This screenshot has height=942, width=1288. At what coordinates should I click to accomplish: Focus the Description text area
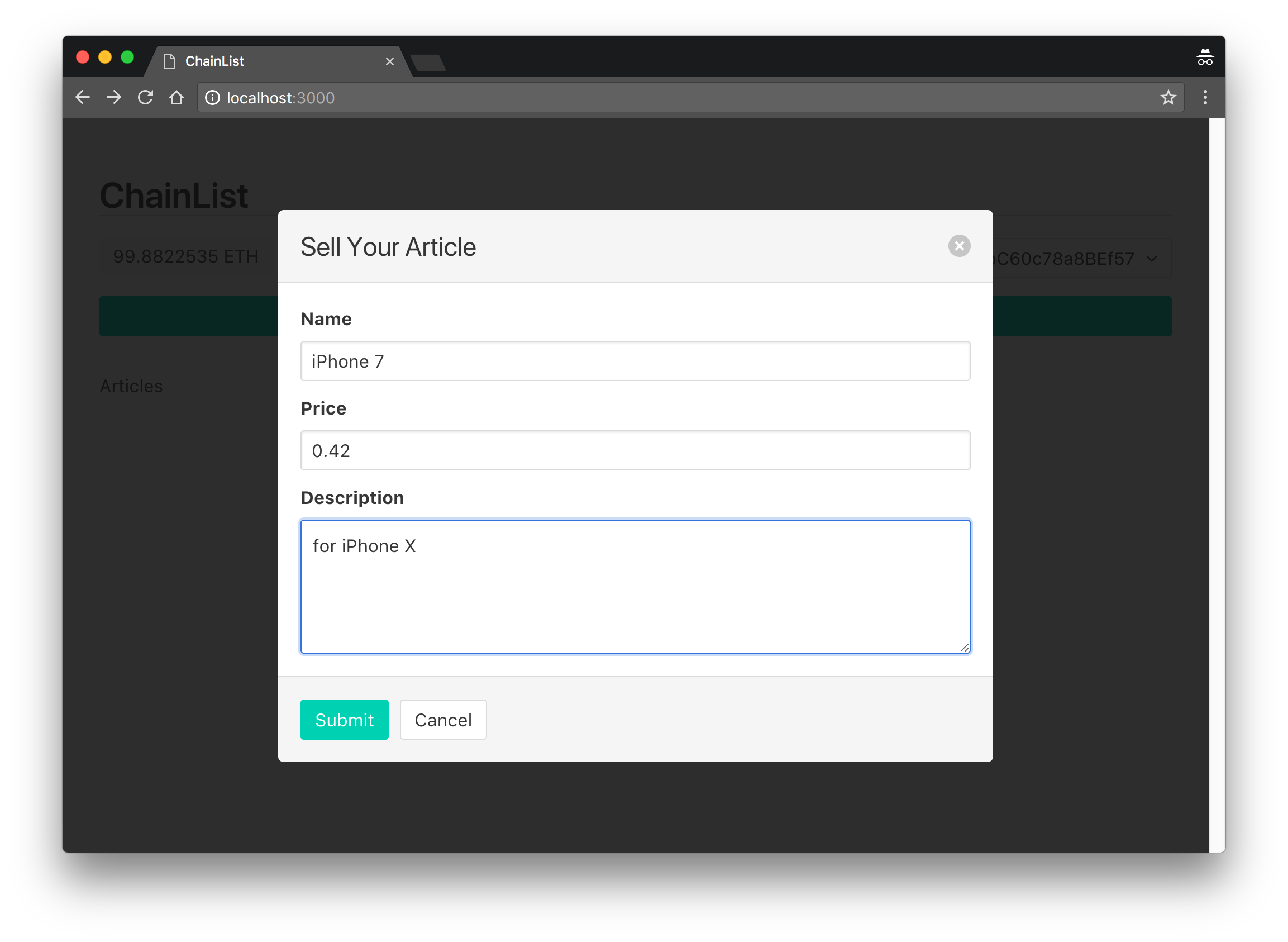[x=635, y=593]
